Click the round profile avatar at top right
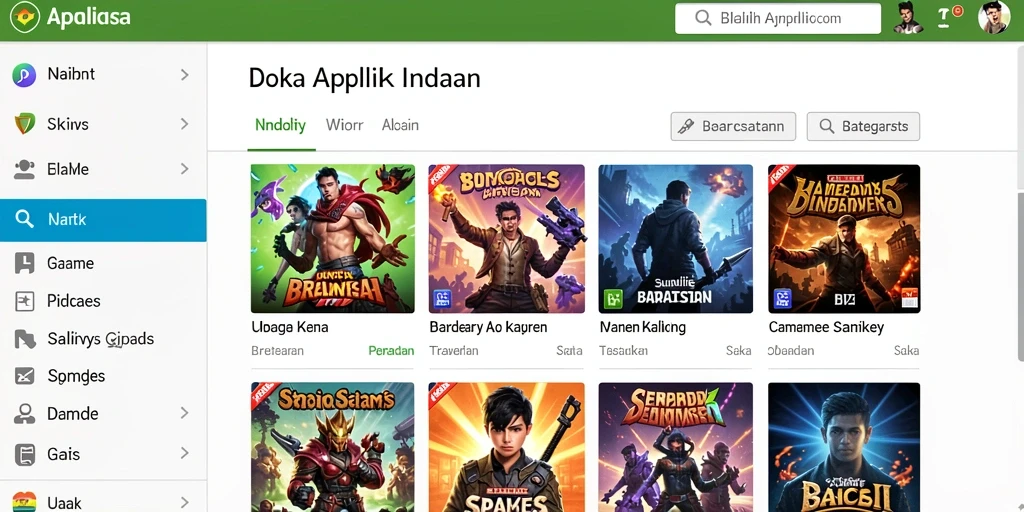Screen dimensions: 1024x512 tap(993, 17)
